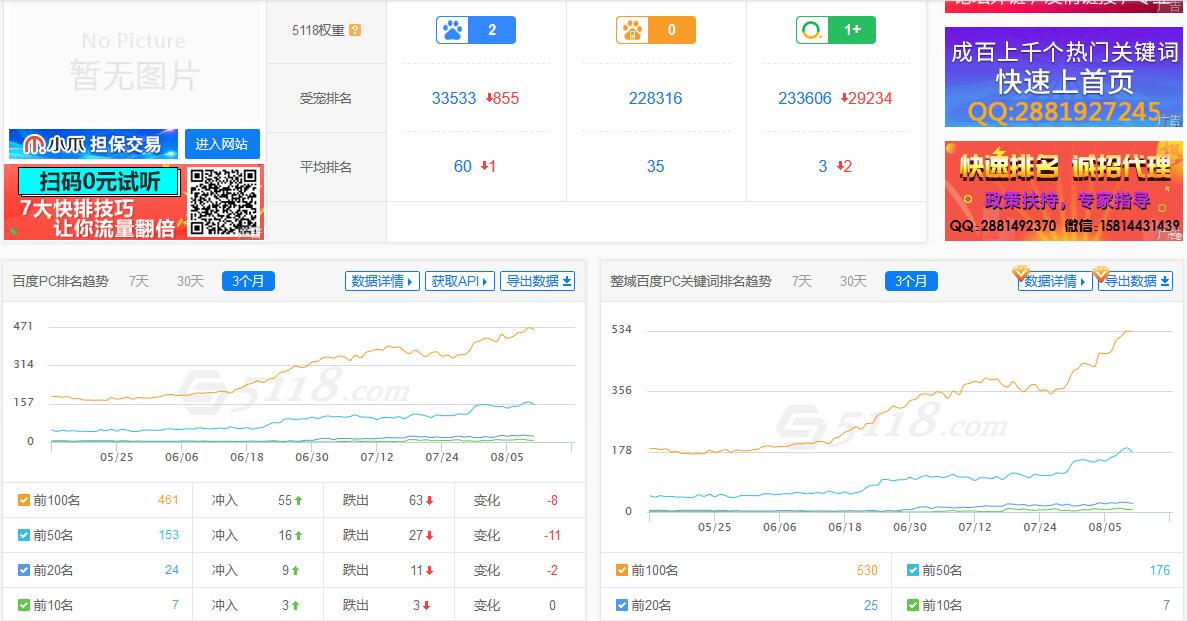1187x621 pixels.
Task: Open 数据详情 in 整域百度PC关键词 panel
Action: point(1055,281)
